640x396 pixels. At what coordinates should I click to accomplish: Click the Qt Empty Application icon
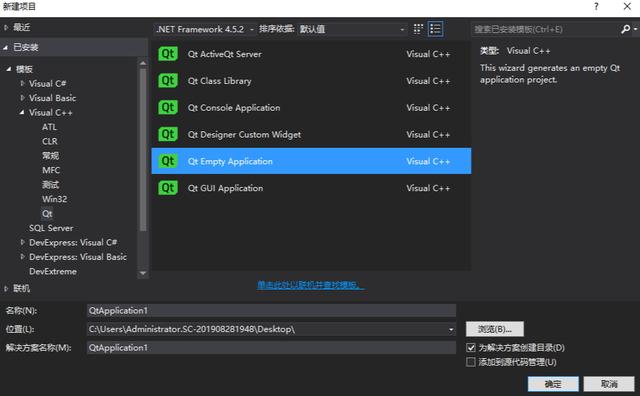[x=168, y=161]
